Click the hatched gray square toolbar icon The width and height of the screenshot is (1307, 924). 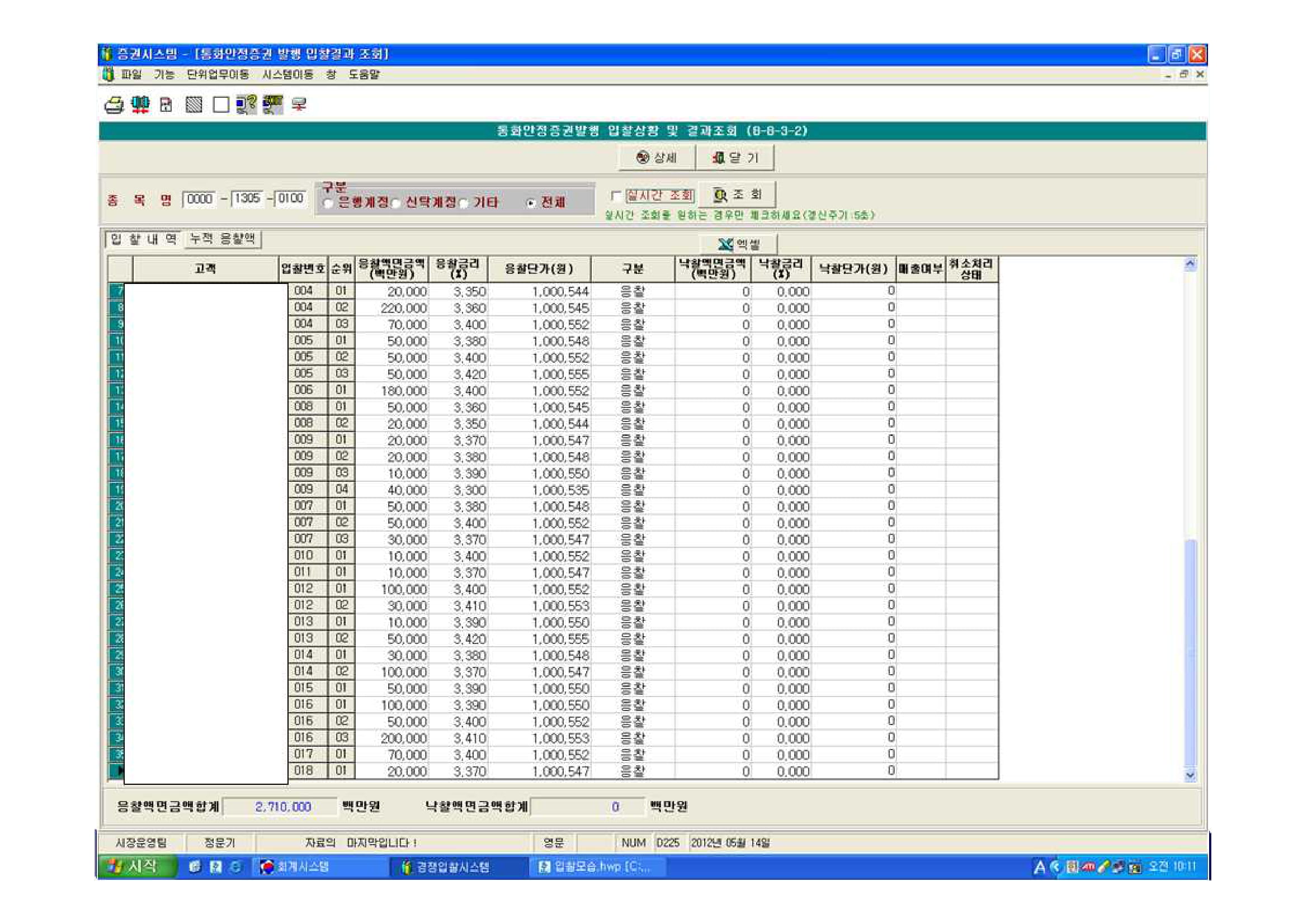click(x=194, y=105)
